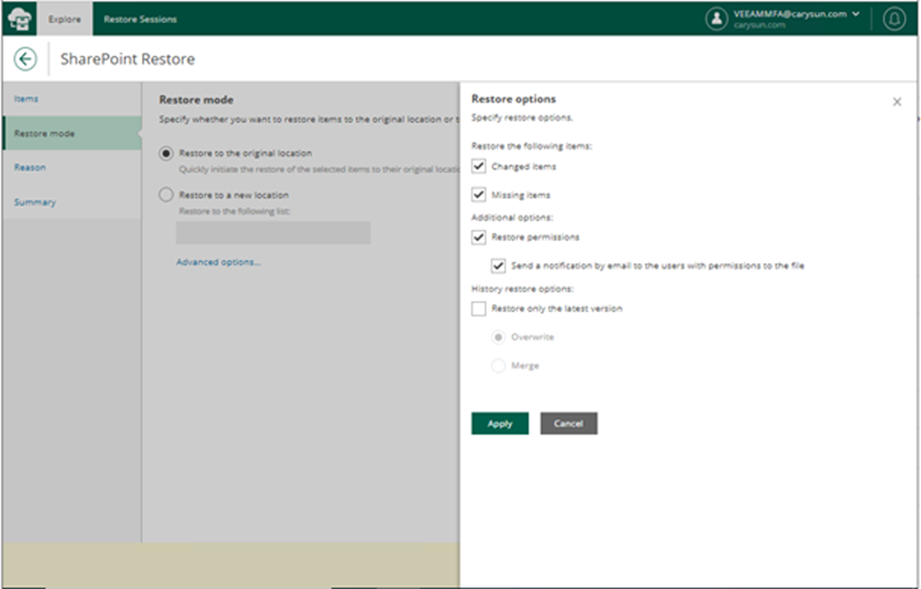921x589 pixels.
Task: Select Restore to the original location
Action: [166, 153]
